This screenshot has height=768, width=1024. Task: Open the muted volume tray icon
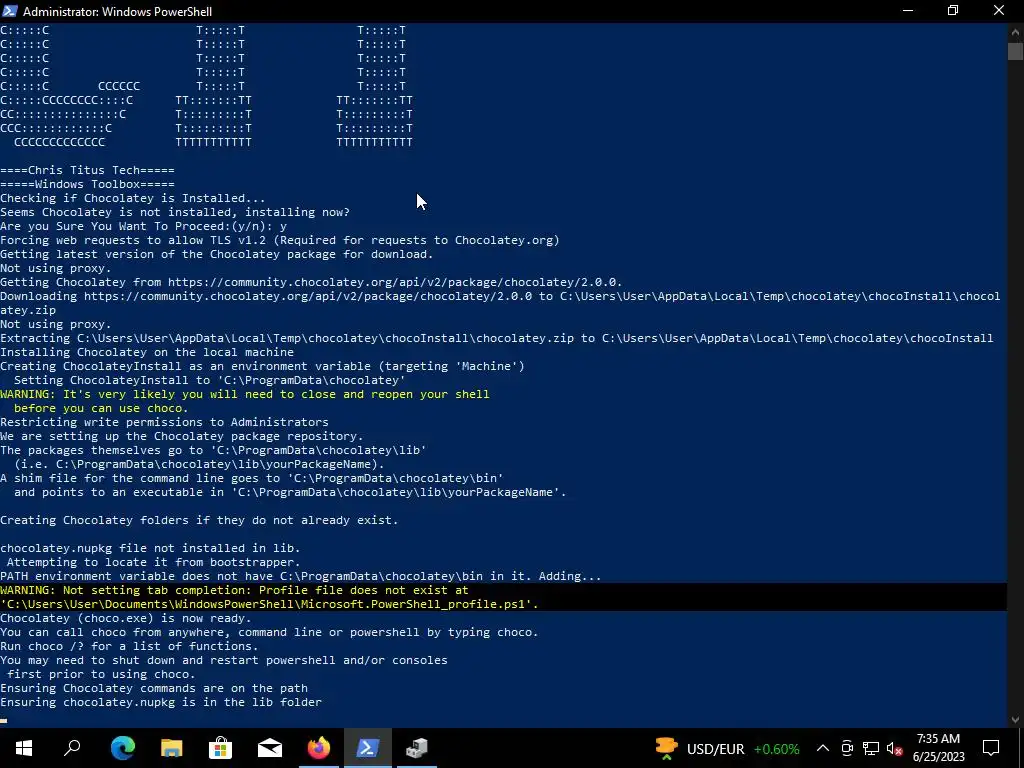895,748
